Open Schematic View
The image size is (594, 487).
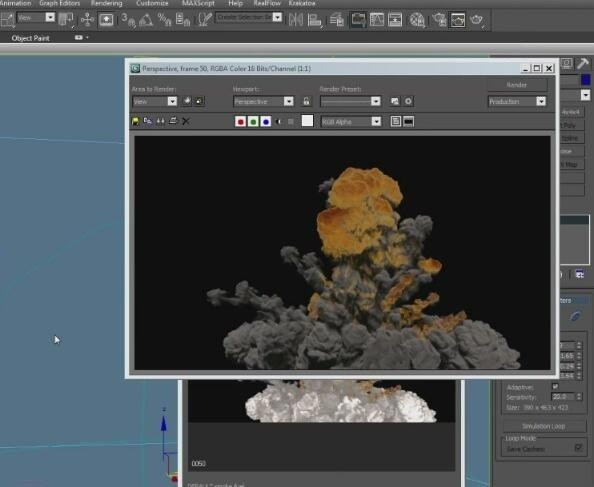click(395, 20)
